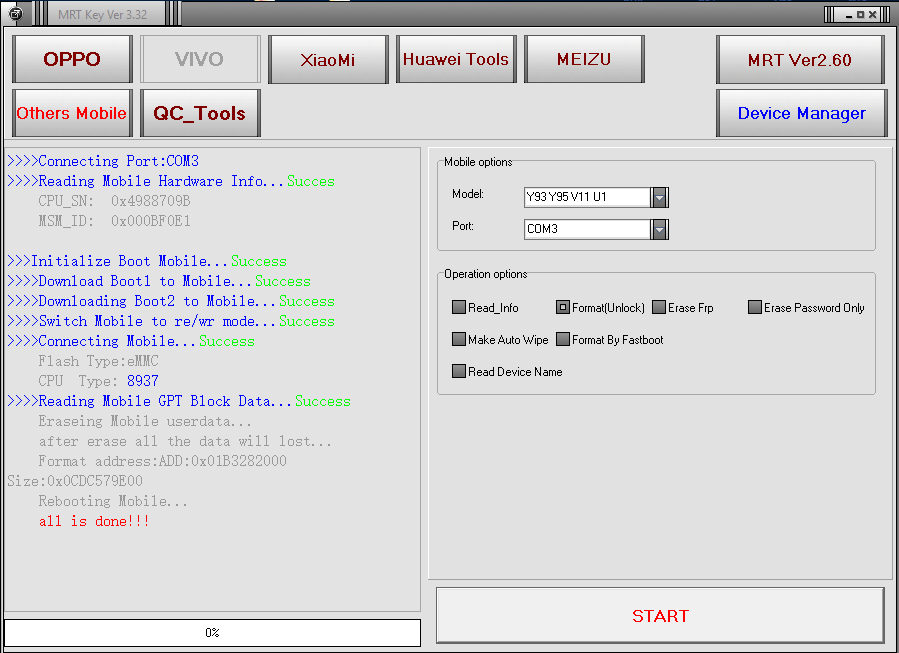Launch MRT Ver2.60
The width and height of the screenshot is (899, 653).
[x=800, y=60]
